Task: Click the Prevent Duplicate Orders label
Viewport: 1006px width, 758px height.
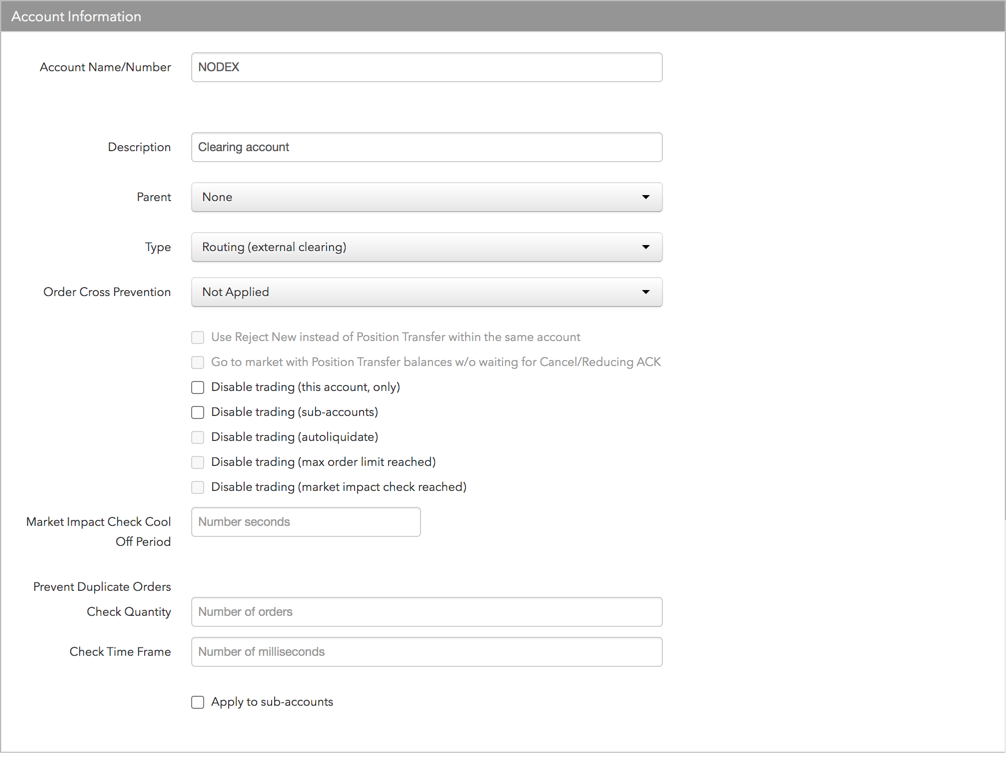Action: 102,587
